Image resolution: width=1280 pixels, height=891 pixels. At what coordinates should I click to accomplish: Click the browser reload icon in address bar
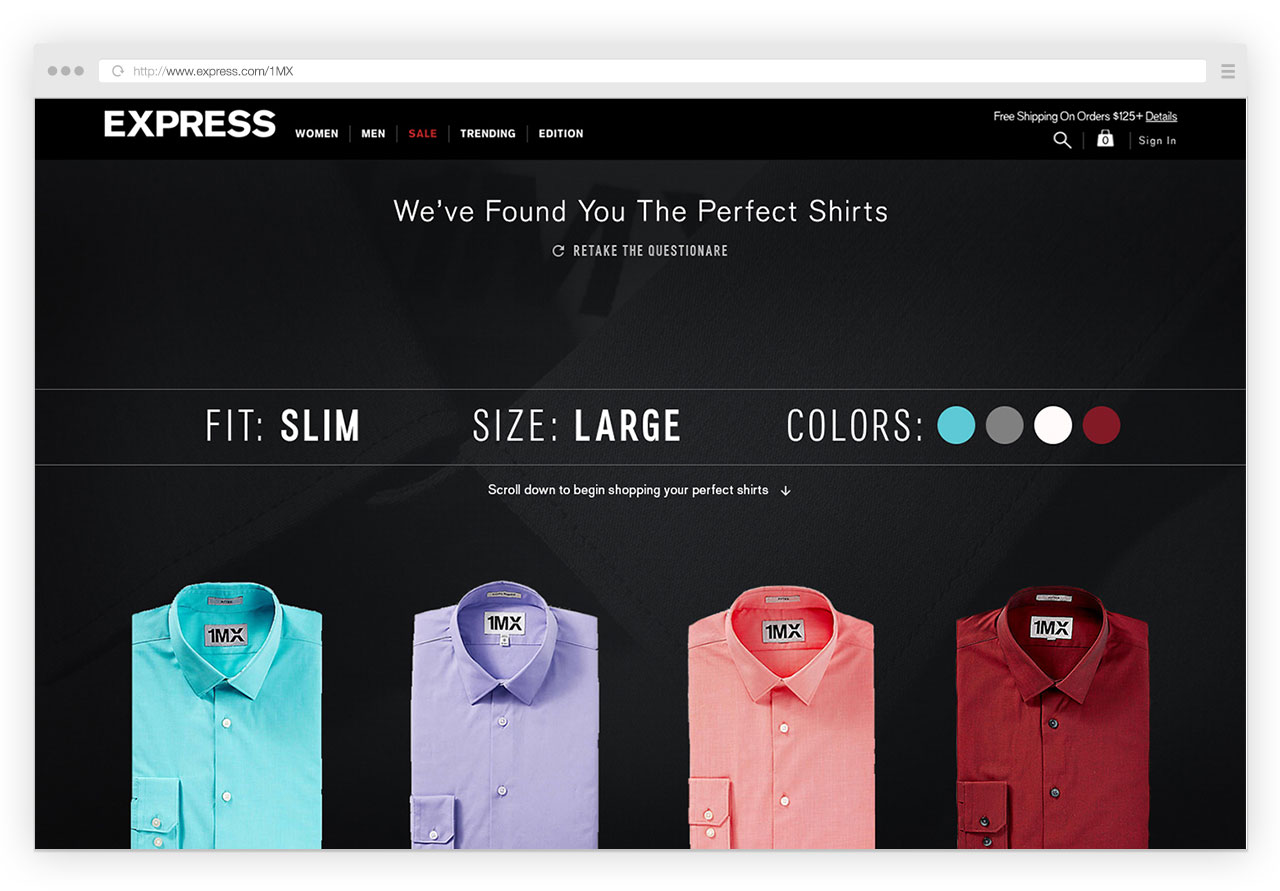tap(118, 71)
